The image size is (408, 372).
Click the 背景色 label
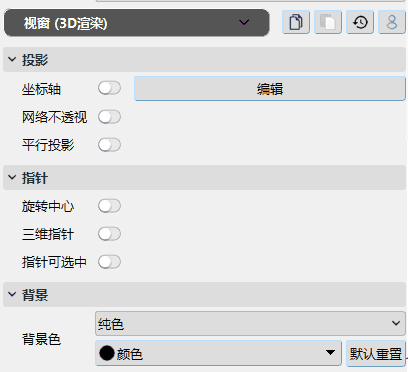[x=41, y=339]
